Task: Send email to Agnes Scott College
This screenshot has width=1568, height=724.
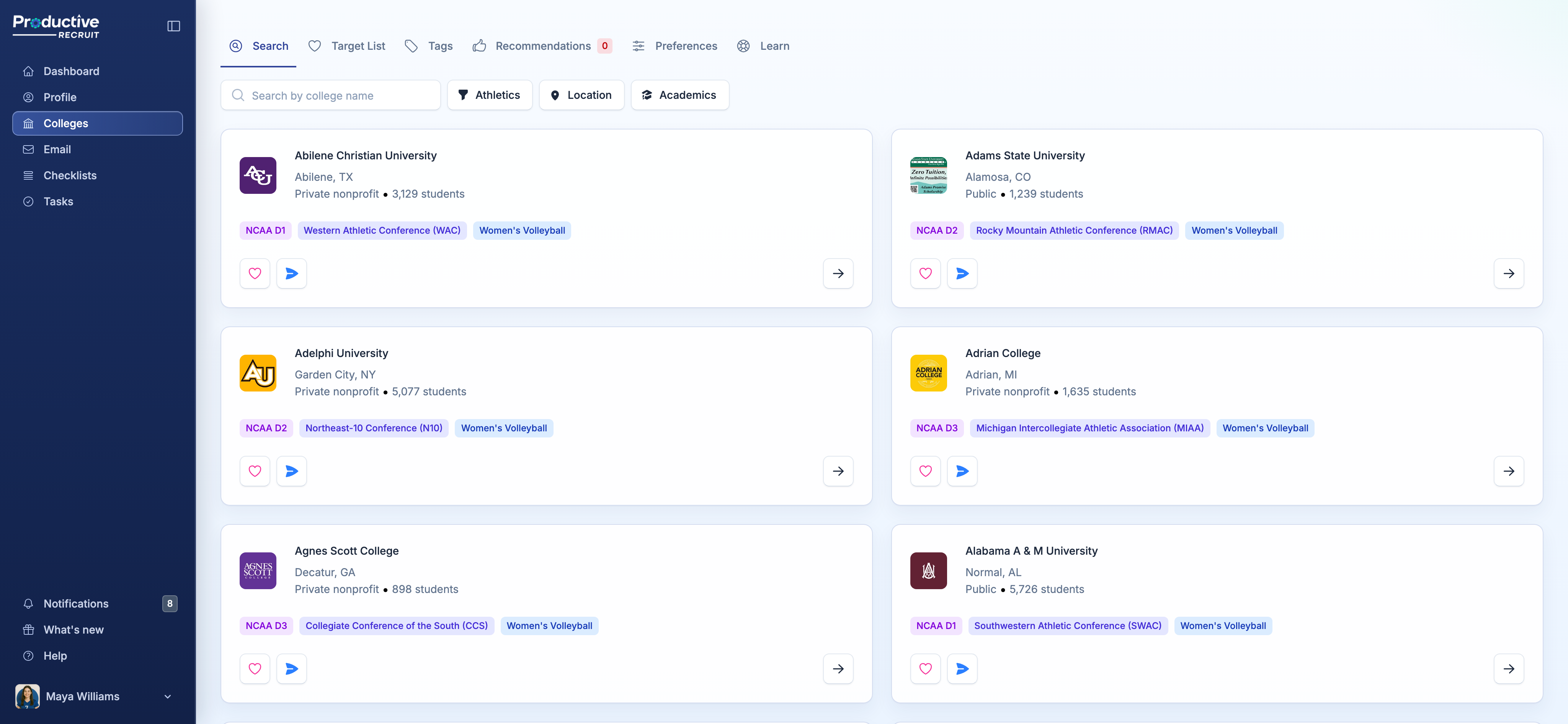Action: (x=292, y=668)
